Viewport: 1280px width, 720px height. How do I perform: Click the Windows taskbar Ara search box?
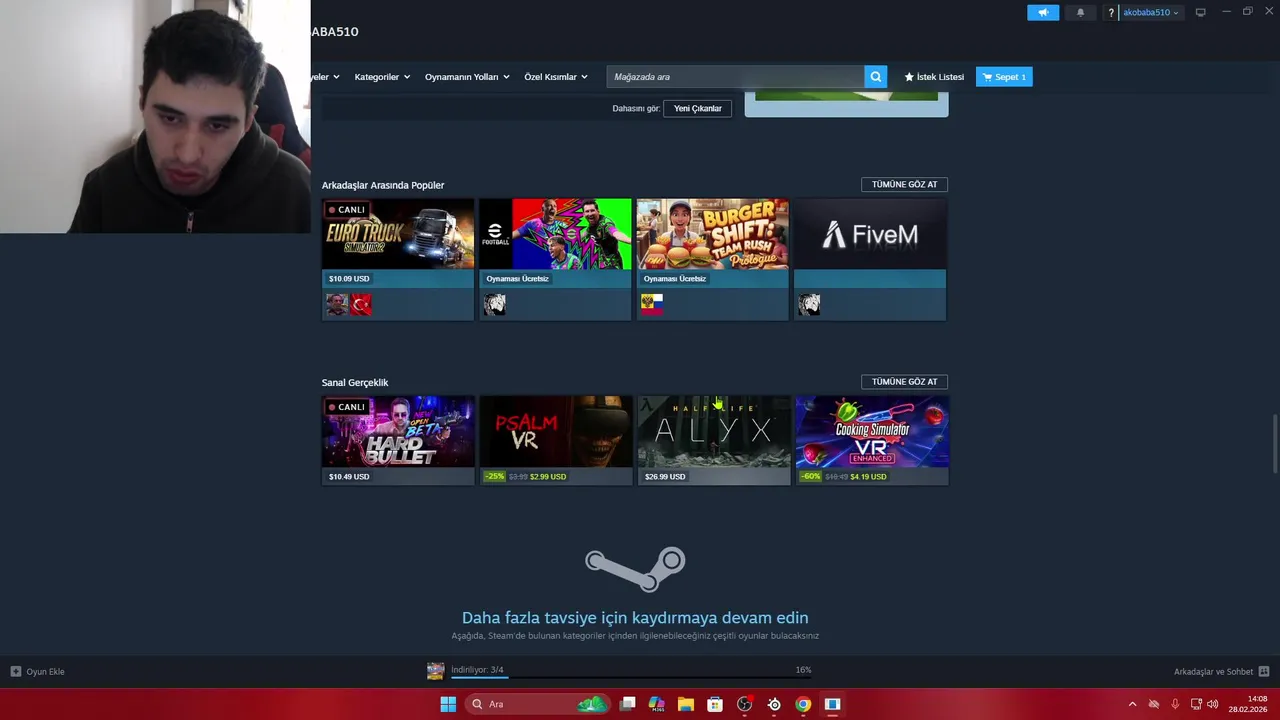pos(538,704)
